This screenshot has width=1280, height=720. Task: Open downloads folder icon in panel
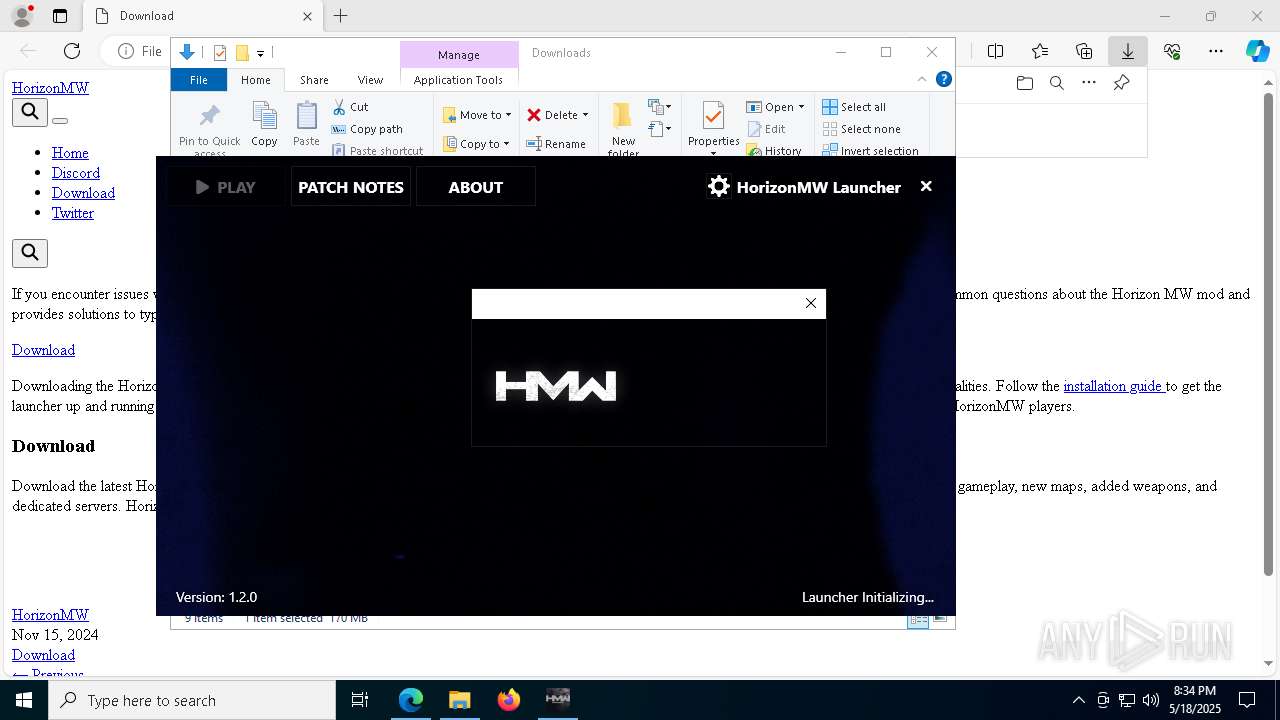1024,83
